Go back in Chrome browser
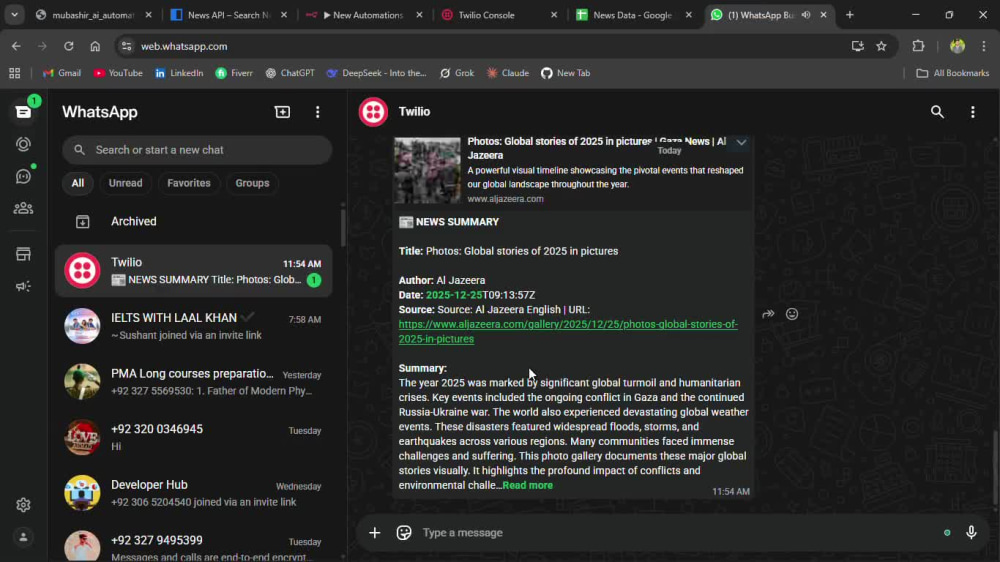The width and height of the screenshot is (1000, 562). click(16, 46)
